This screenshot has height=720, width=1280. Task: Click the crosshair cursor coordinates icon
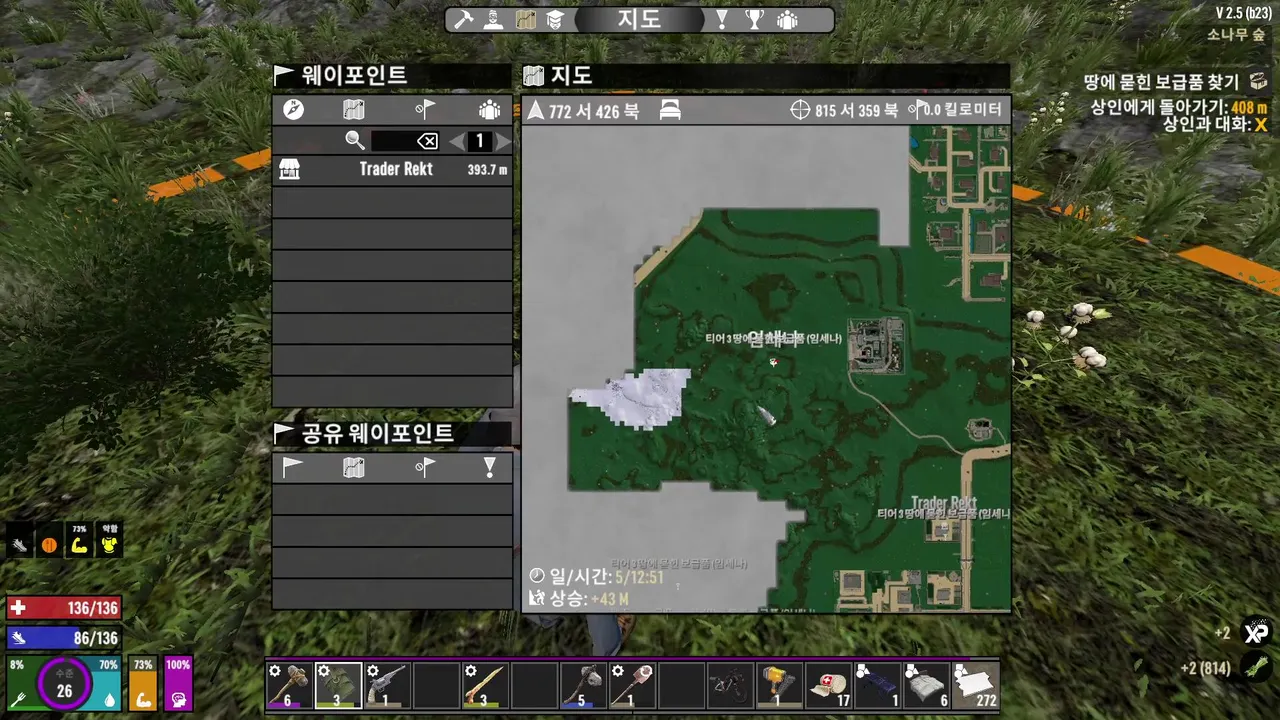coord(800,111)
